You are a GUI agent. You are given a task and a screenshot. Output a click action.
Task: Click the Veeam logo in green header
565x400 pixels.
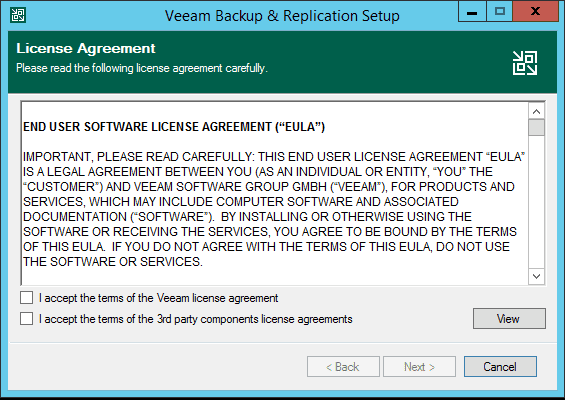coord(525,63)
